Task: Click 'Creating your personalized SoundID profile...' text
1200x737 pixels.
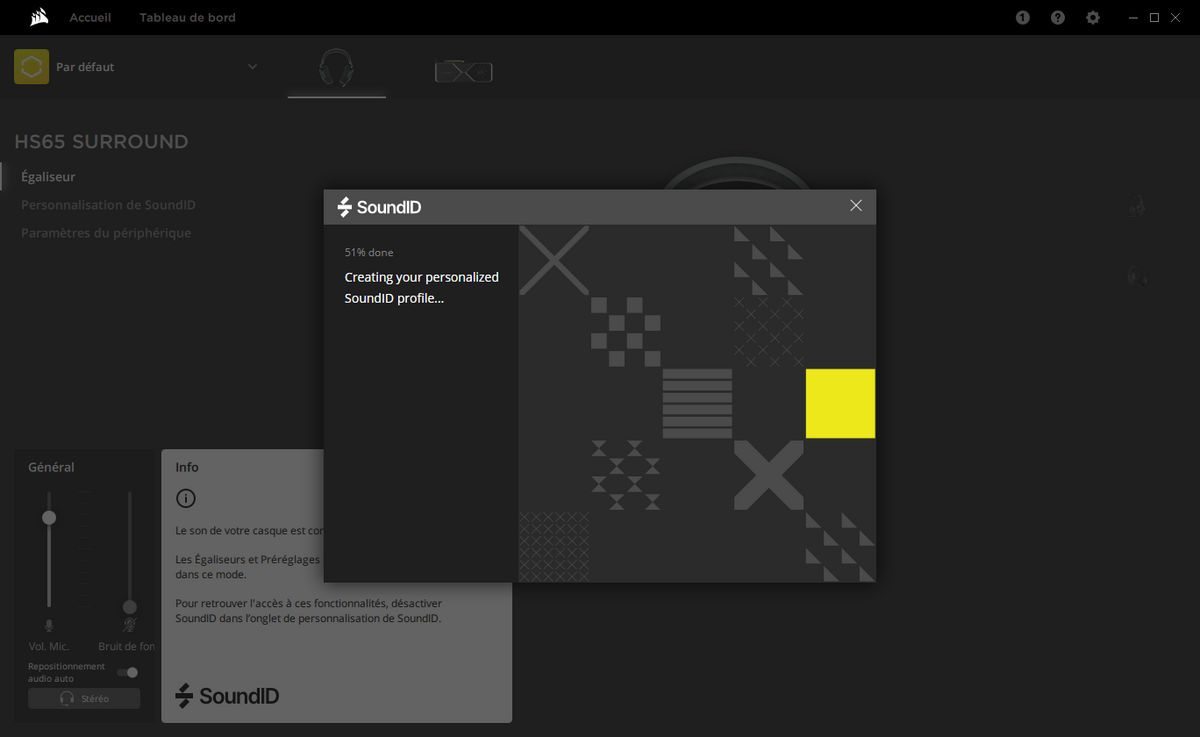Action: coord(421,288)
